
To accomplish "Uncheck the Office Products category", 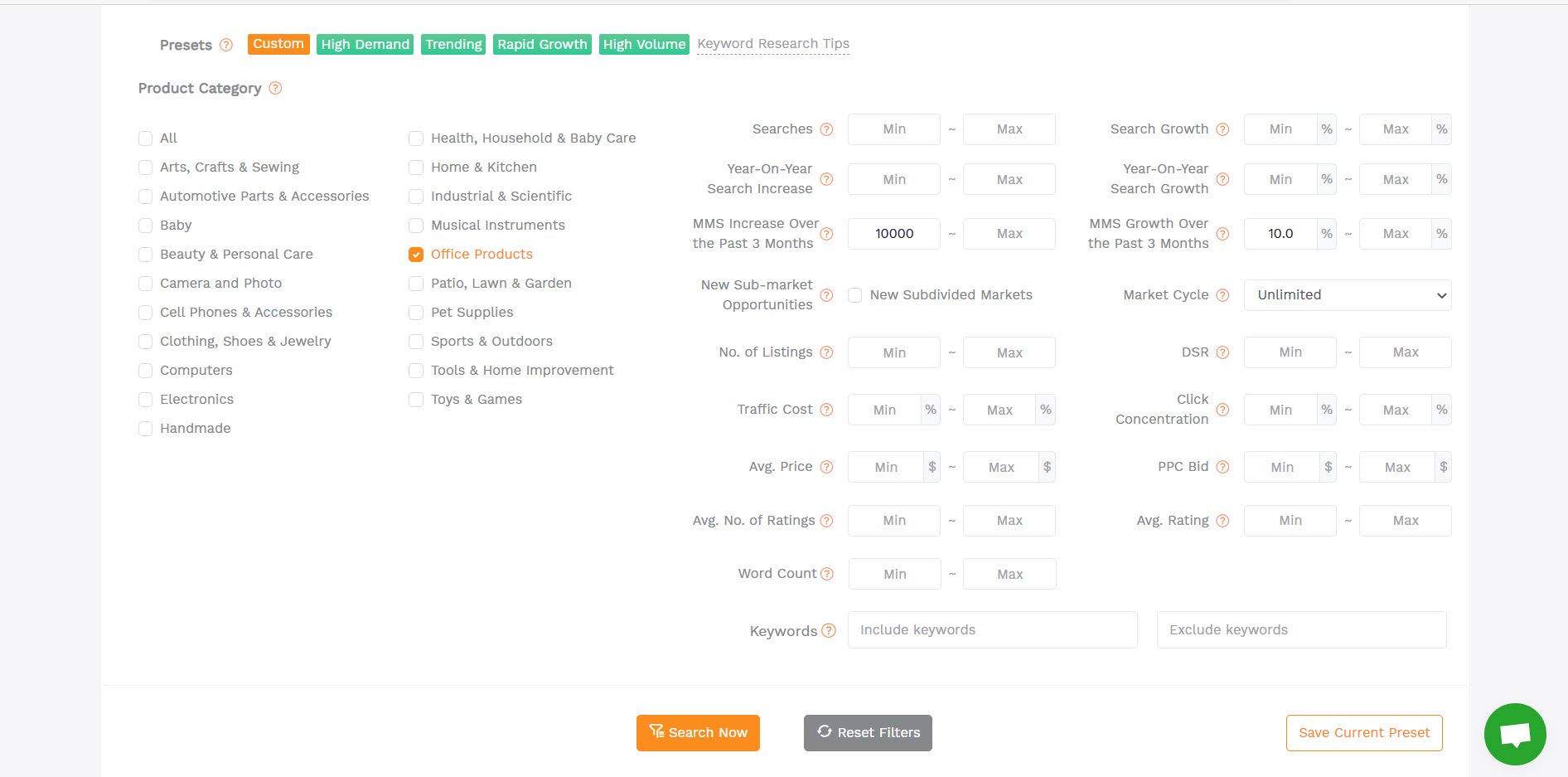I will point(416,255).
